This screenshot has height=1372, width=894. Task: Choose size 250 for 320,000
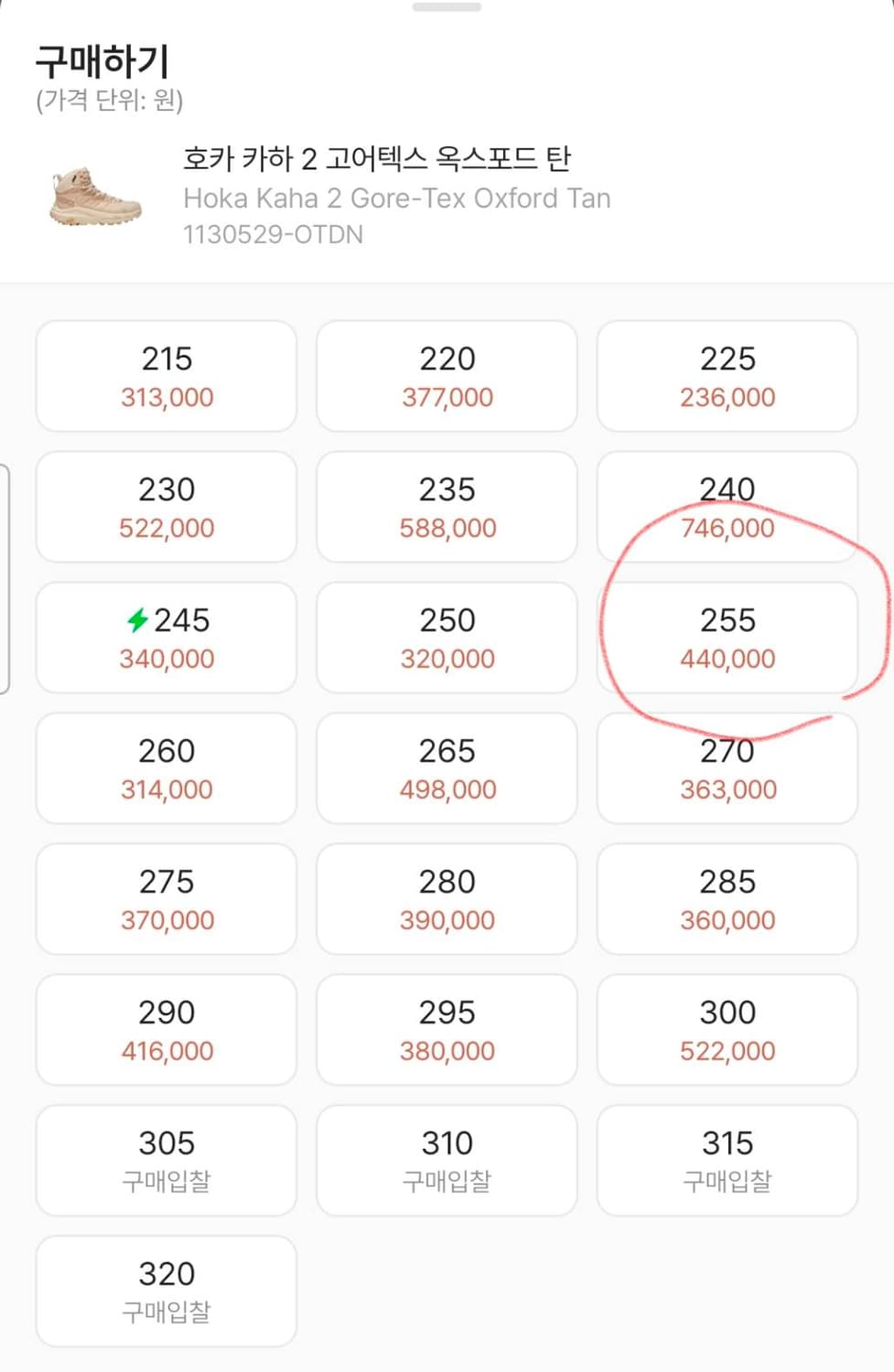447,638
